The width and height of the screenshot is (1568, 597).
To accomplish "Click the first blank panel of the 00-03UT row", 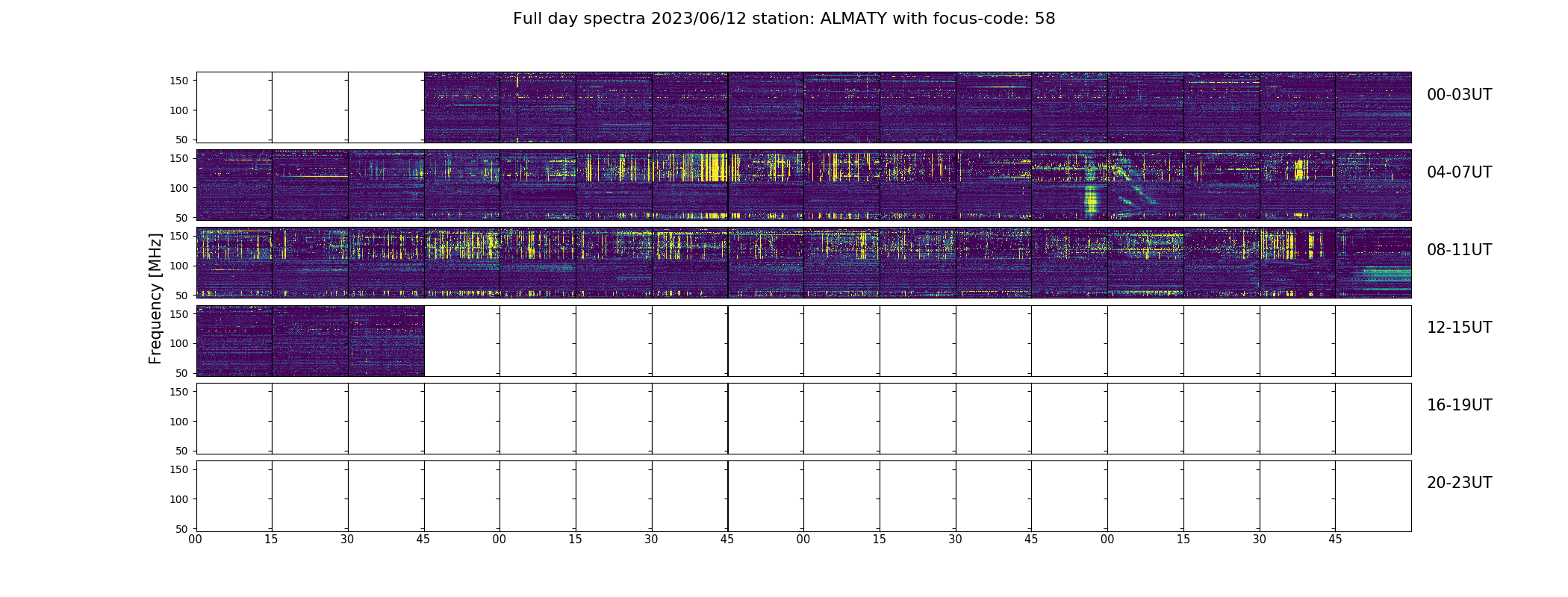I will coord(234,107).
